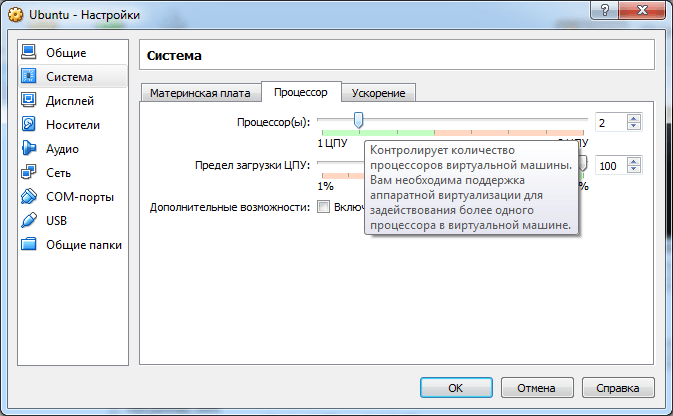Click the Отмена button

(537, 388)
